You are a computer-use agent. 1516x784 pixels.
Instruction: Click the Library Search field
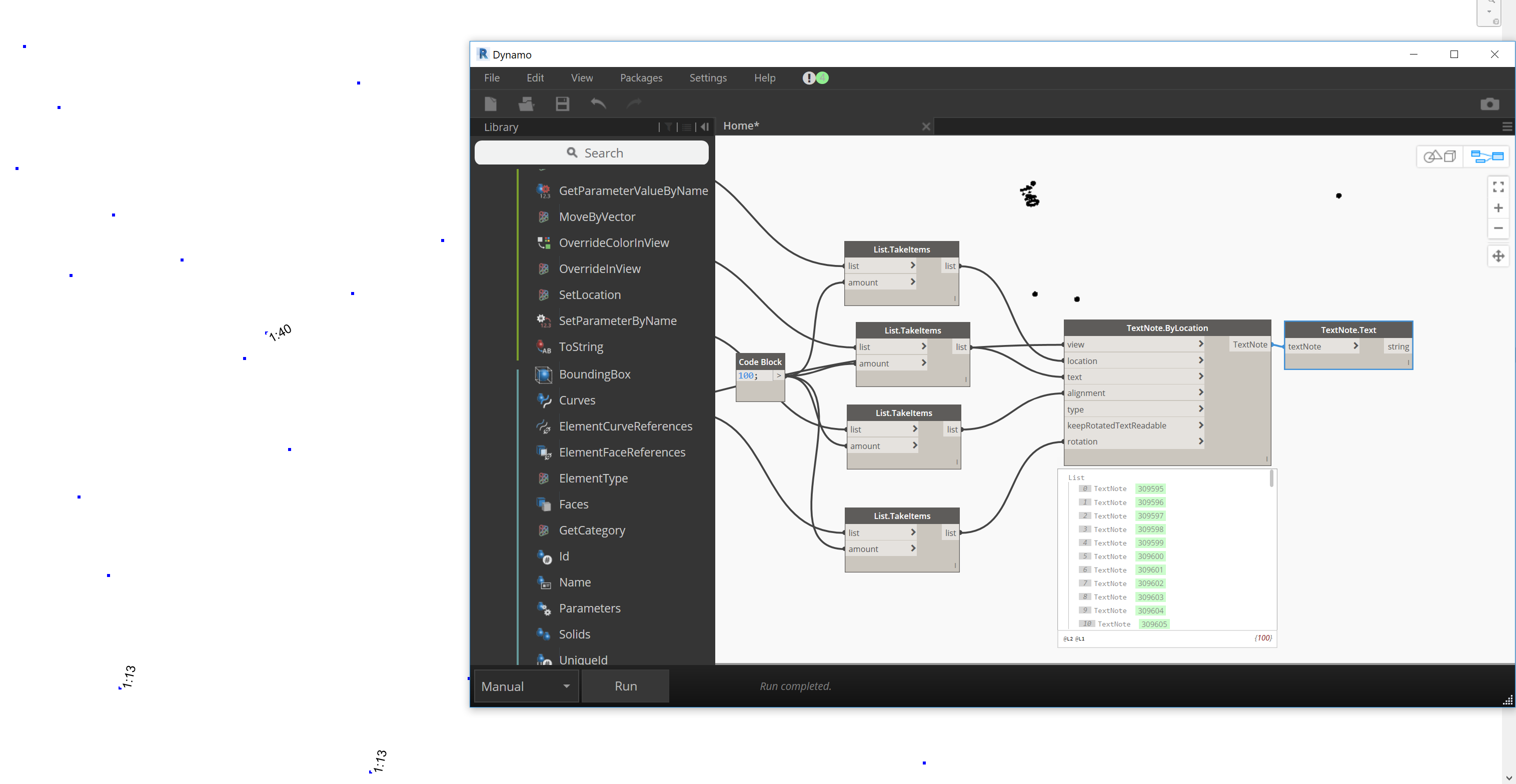tap(592, 153)
